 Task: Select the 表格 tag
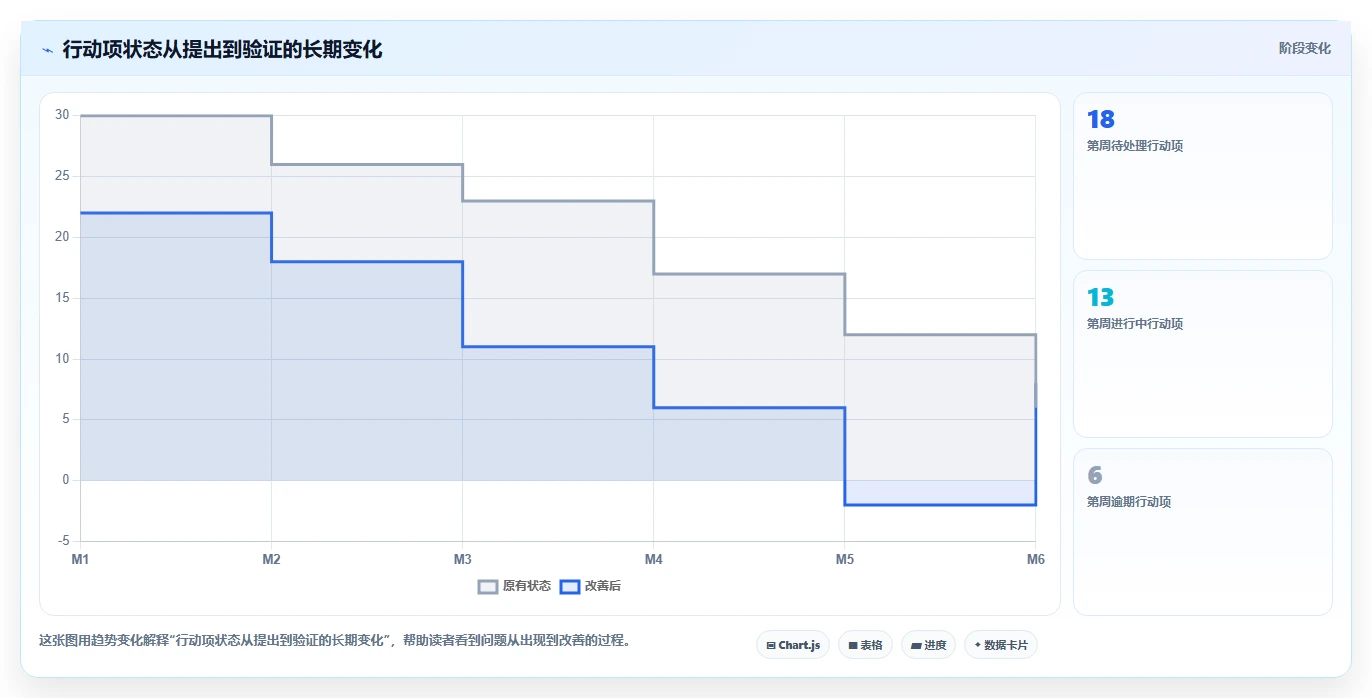pyautogui.click(x=865, y=645)
